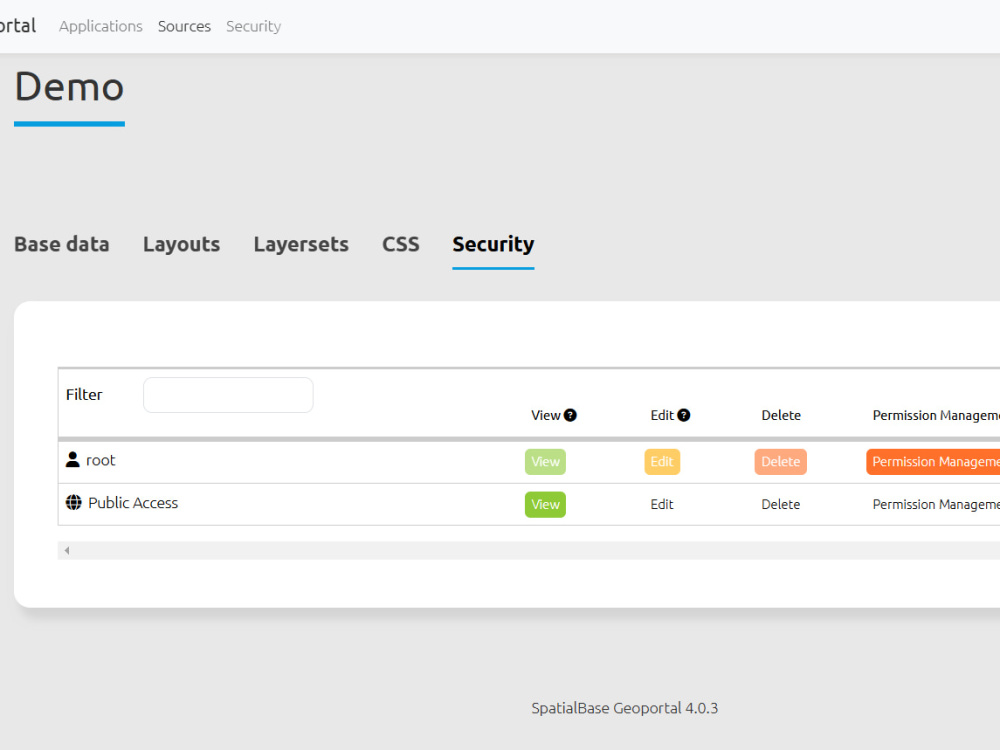This screenshot has width=1000, height=750.
Task: Open the Edit column help icon
Action: [684, 415]
